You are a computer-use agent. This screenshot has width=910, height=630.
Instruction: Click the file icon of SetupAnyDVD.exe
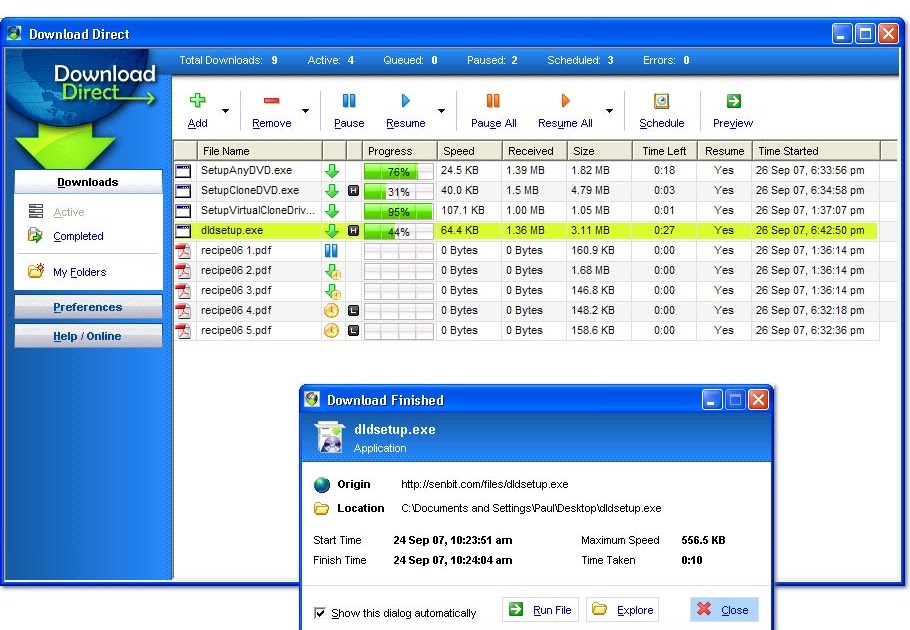[183, 171]
